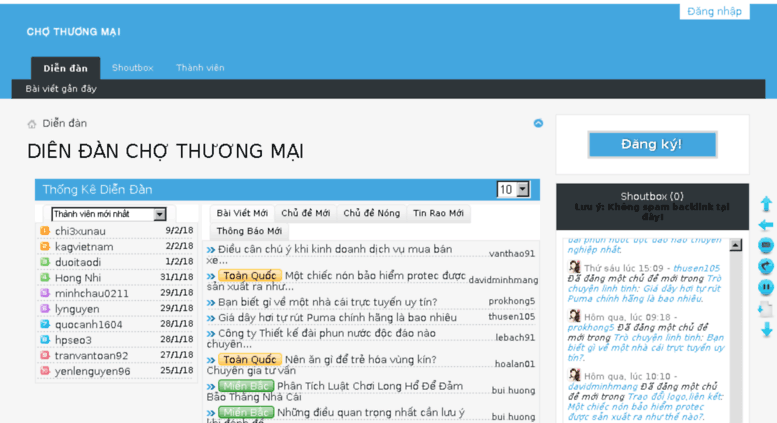Screen dimensions: 777x423
Task: Click the avatar beside davidminhmang shoutbox message
Action: pos(575,375)
